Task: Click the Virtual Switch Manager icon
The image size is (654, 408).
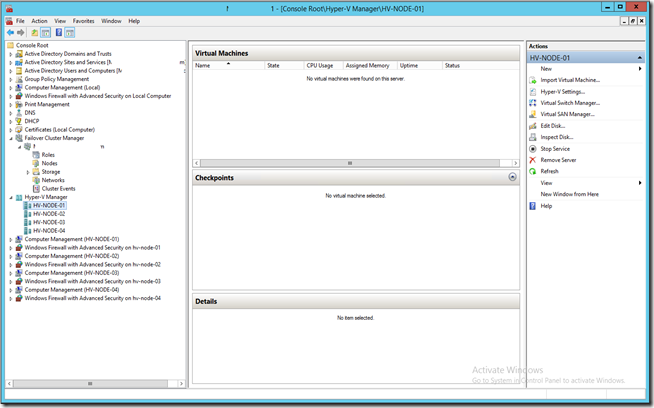Action: pos(533,103)
